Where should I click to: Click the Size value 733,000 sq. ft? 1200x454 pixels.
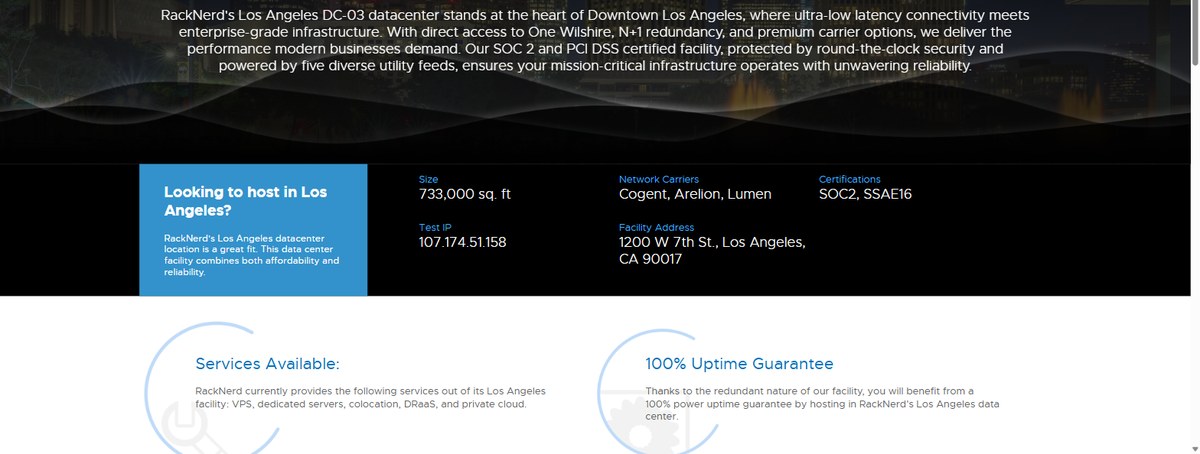click(x=465, y=194)
